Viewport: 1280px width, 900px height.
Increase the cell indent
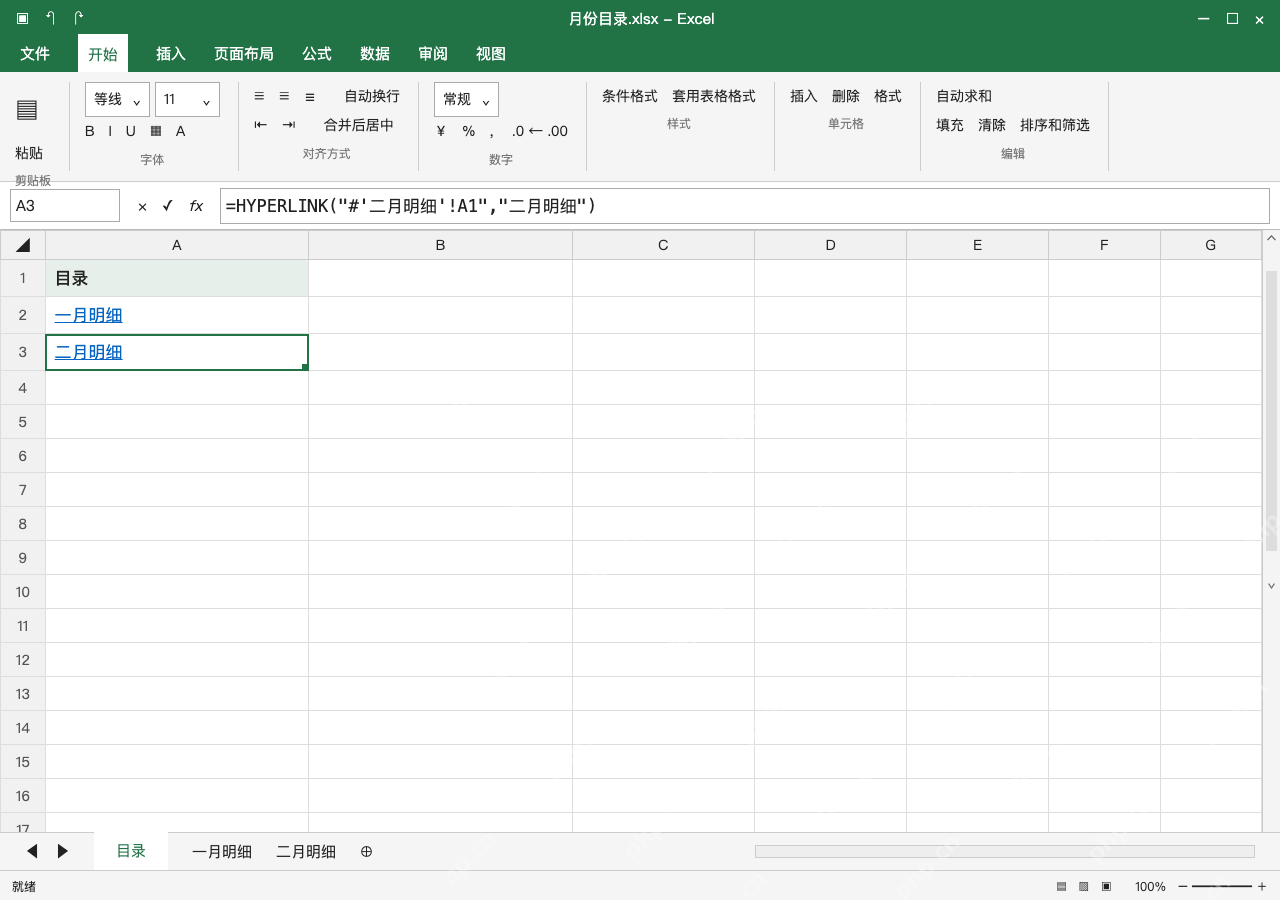[x=289, y=125]
